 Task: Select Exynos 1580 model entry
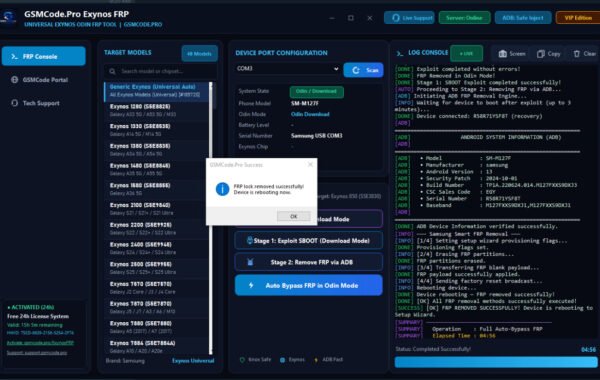coord(156,189)
